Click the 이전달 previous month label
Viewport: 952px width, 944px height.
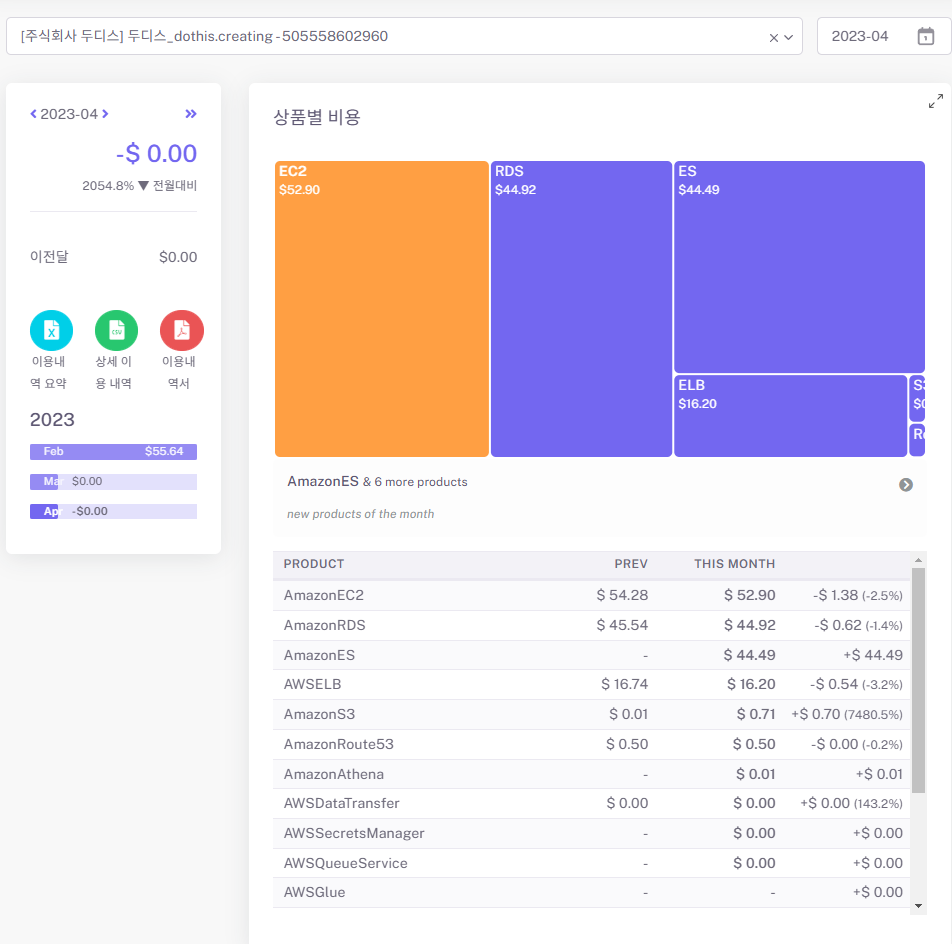click(49, 257)
